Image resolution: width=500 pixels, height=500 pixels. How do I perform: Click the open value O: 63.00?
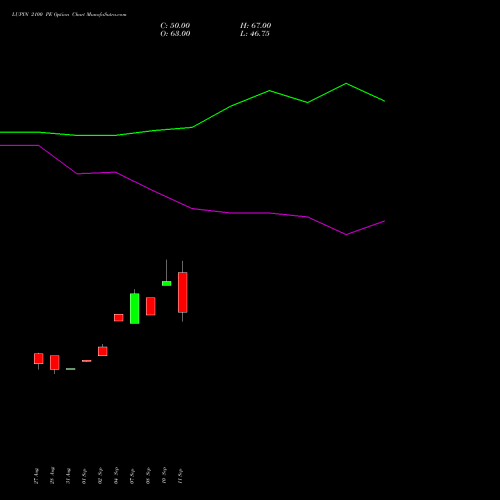point(175,34)
